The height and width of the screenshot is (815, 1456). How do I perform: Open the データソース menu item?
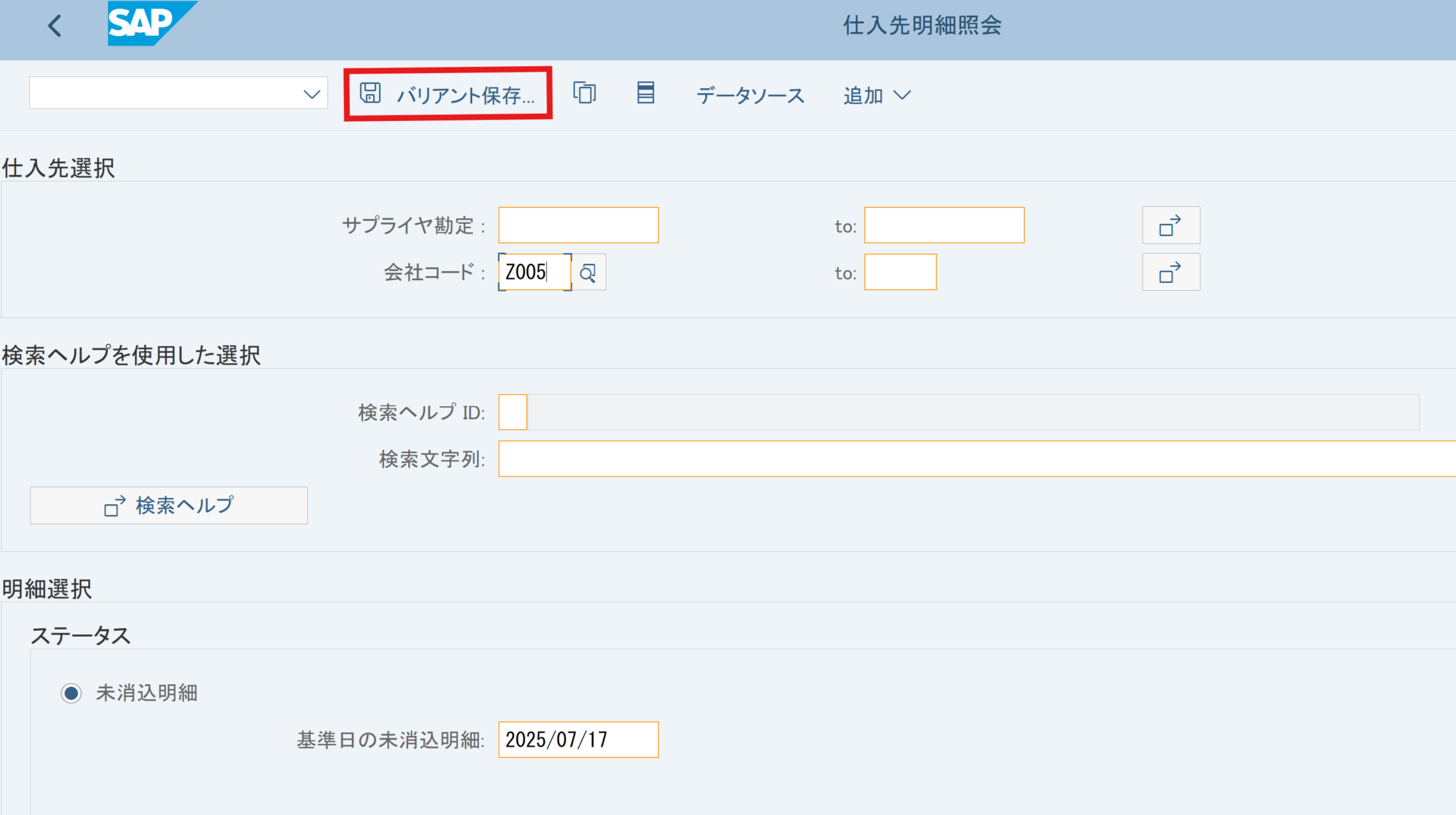[x=750, y=95]
